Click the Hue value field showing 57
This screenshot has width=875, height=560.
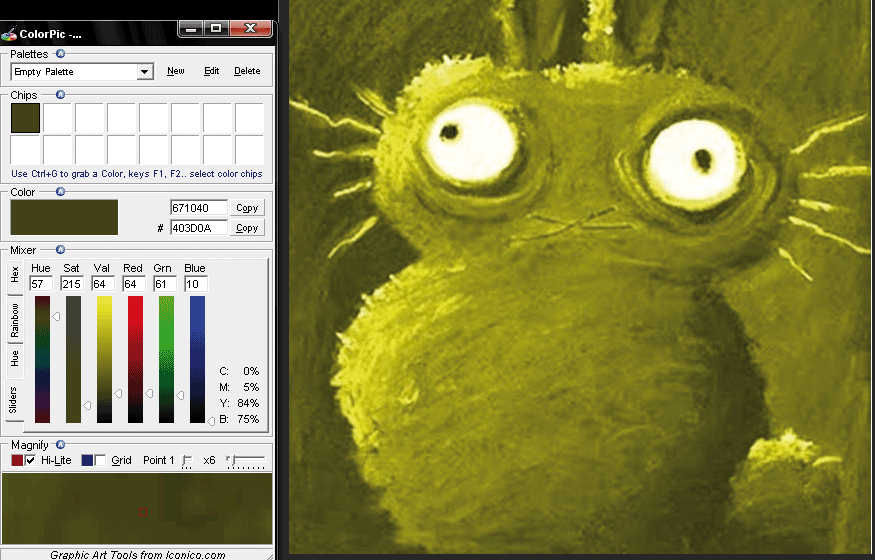tap(41, 284)
